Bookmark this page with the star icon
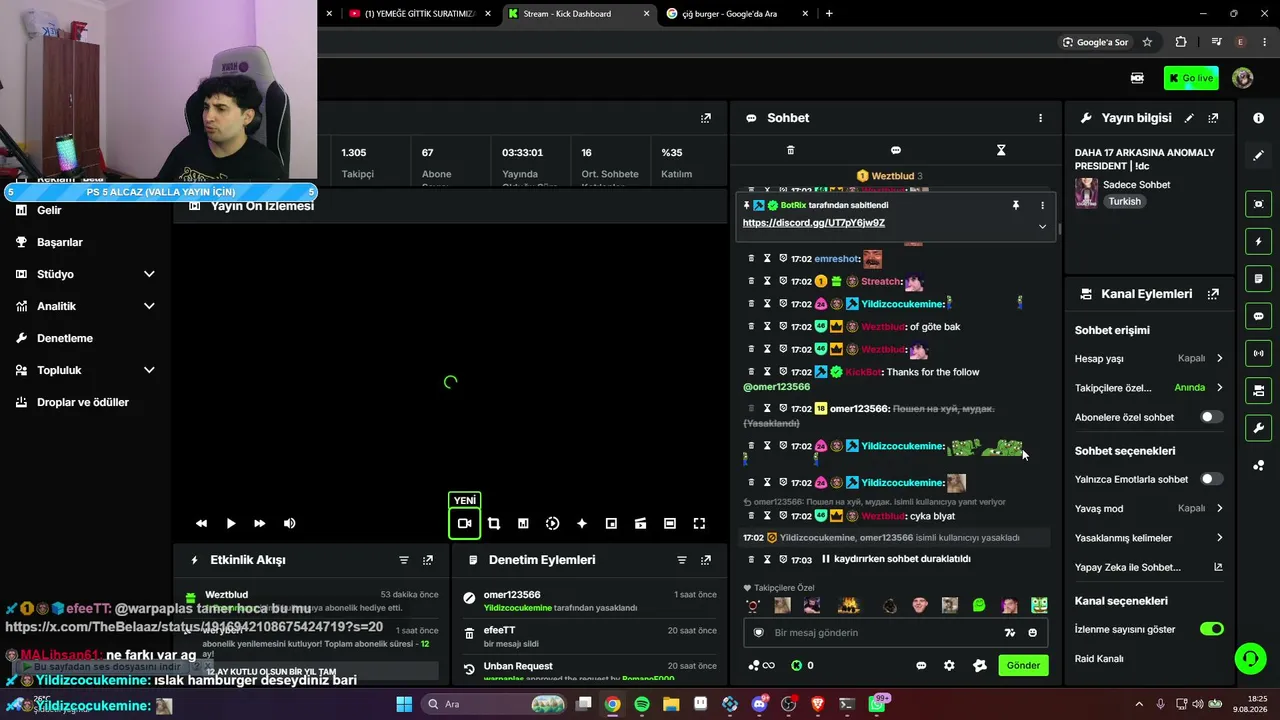The width and height of the screenshot is (1280, 720). pos(1147,42)
